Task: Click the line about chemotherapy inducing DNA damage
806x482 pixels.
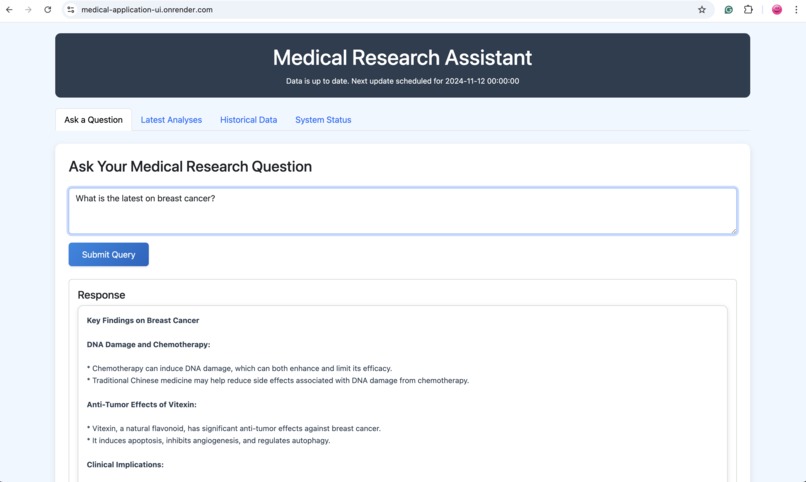Action: tap(240, 368)
